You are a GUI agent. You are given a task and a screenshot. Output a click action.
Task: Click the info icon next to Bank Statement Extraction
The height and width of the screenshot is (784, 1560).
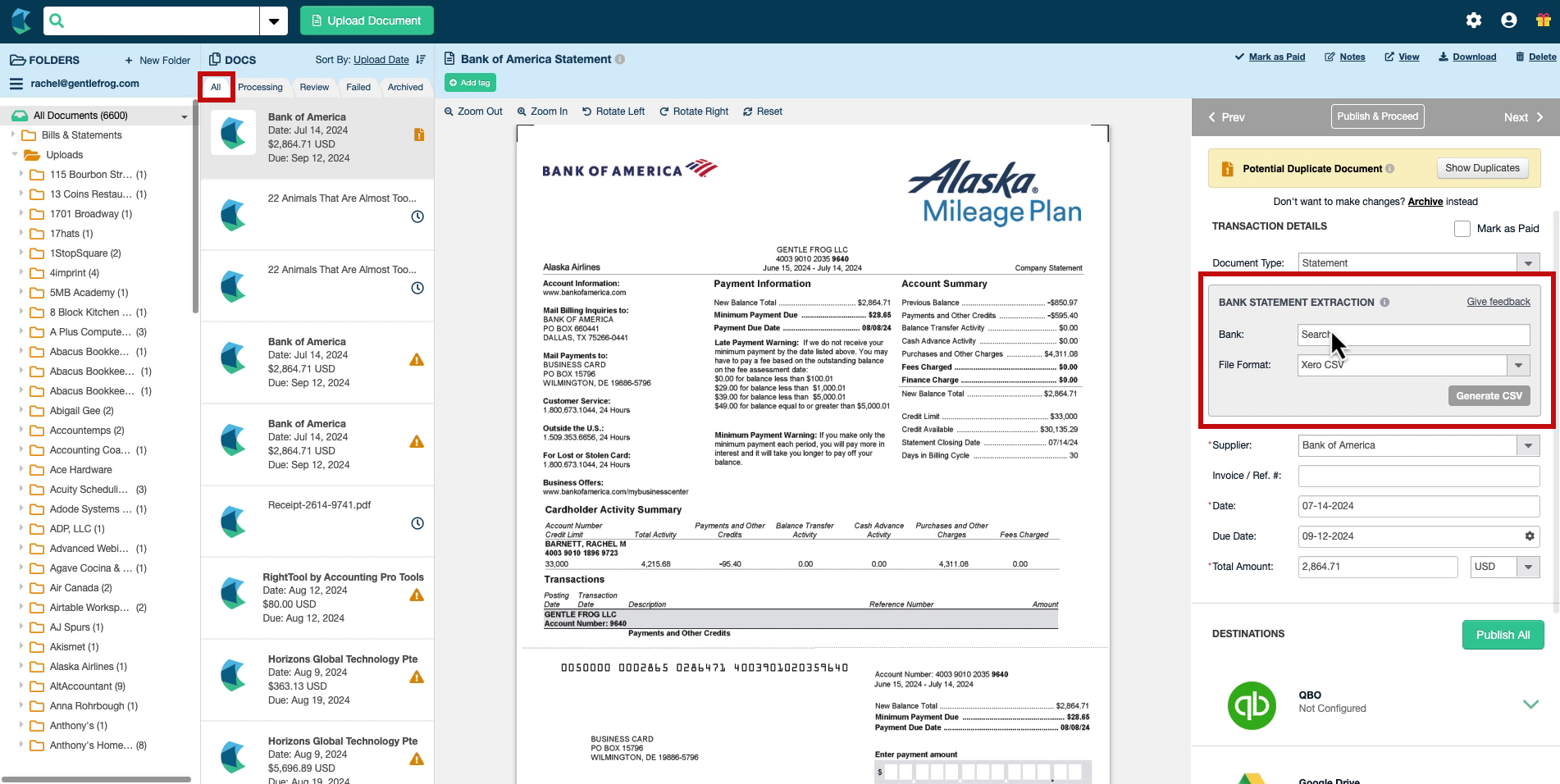tap(1384, 303)
